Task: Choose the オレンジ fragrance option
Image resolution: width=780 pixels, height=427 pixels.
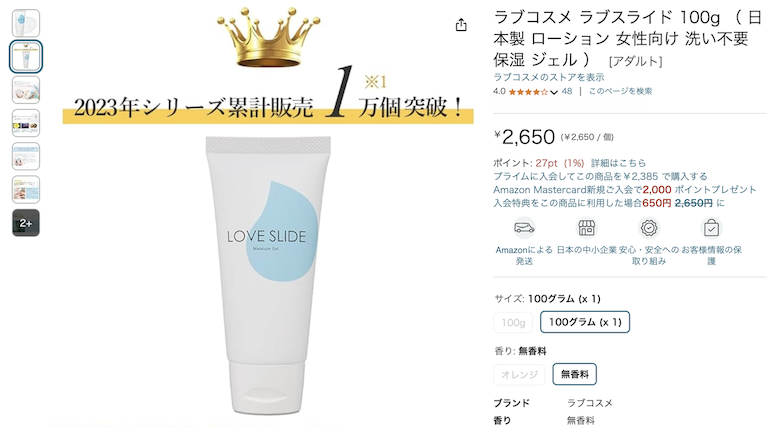Action: [519, 374]
